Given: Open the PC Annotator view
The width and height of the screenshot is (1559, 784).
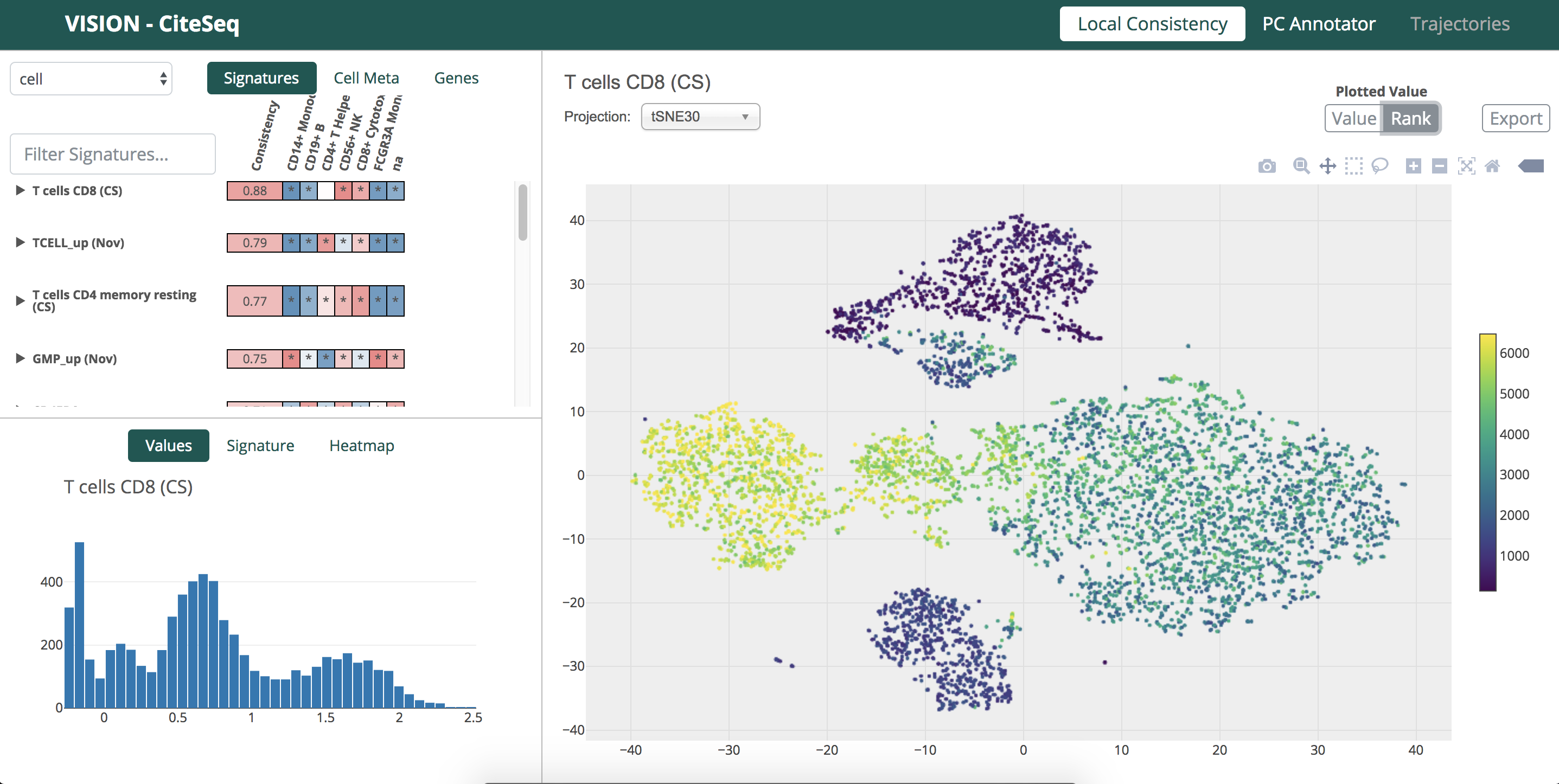Looking at the screenshot, I should point(1319,24).
